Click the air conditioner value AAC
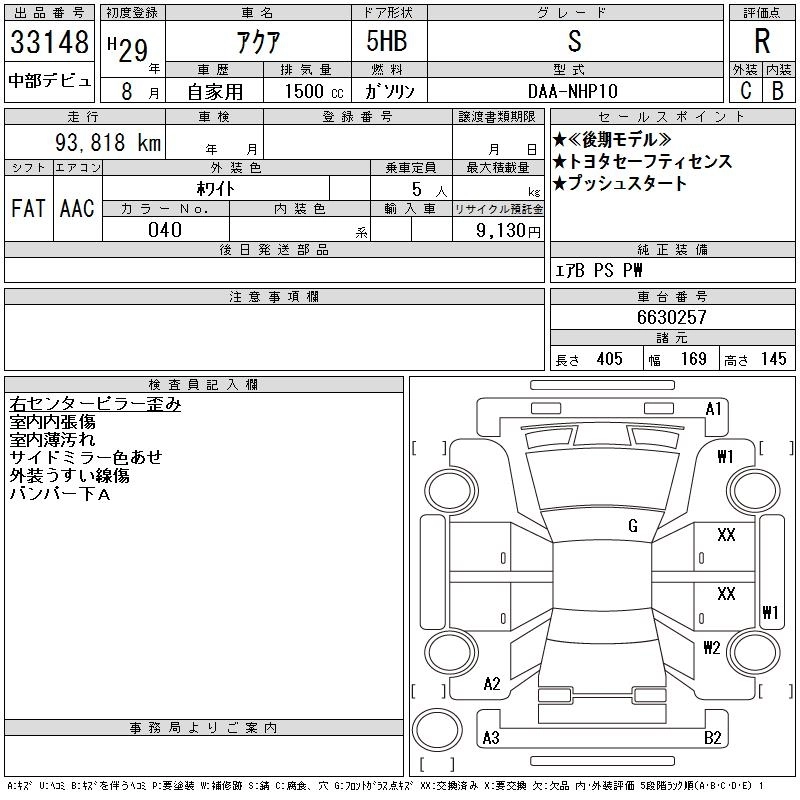The image size is (800, 800). [77, 208]
